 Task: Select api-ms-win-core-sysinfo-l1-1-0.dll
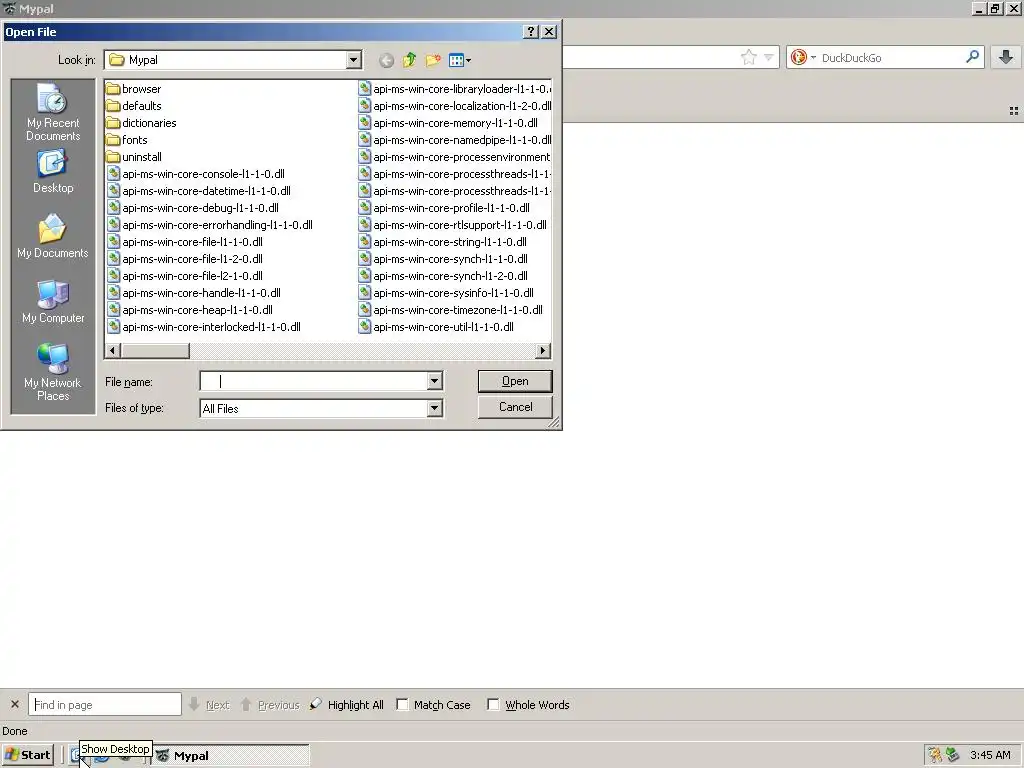pyautogui.click(x=446, y=293)
